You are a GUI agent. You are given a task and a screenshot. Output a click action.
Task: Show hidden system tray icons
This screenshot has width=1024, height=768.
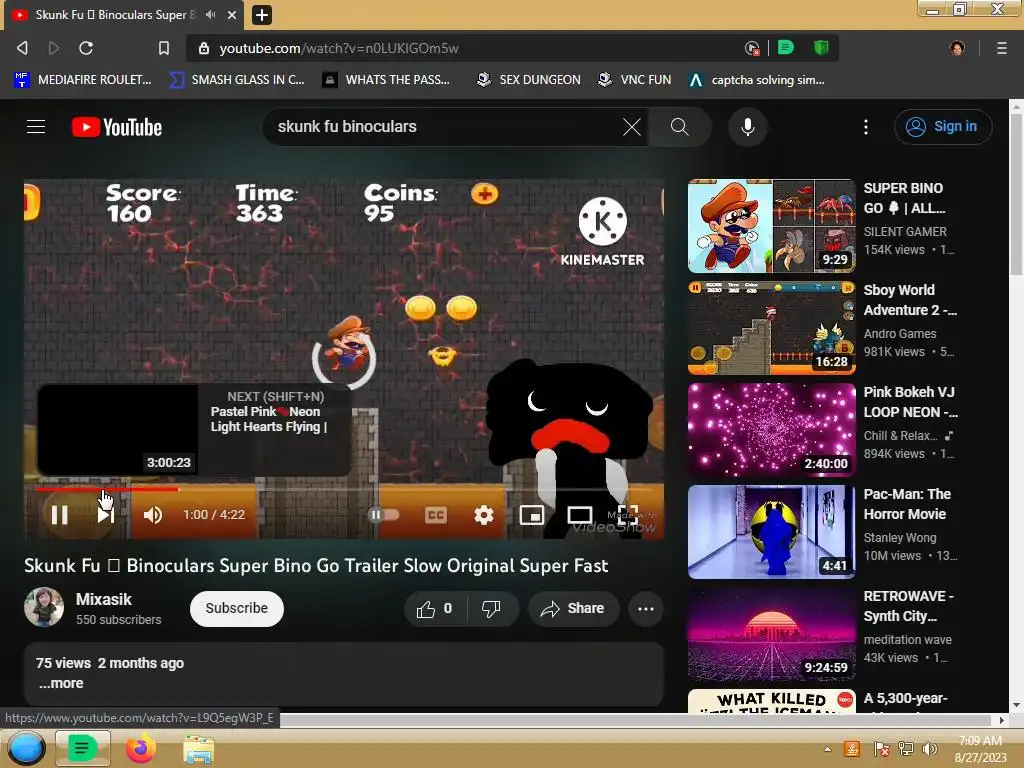(x=827, y=749)
